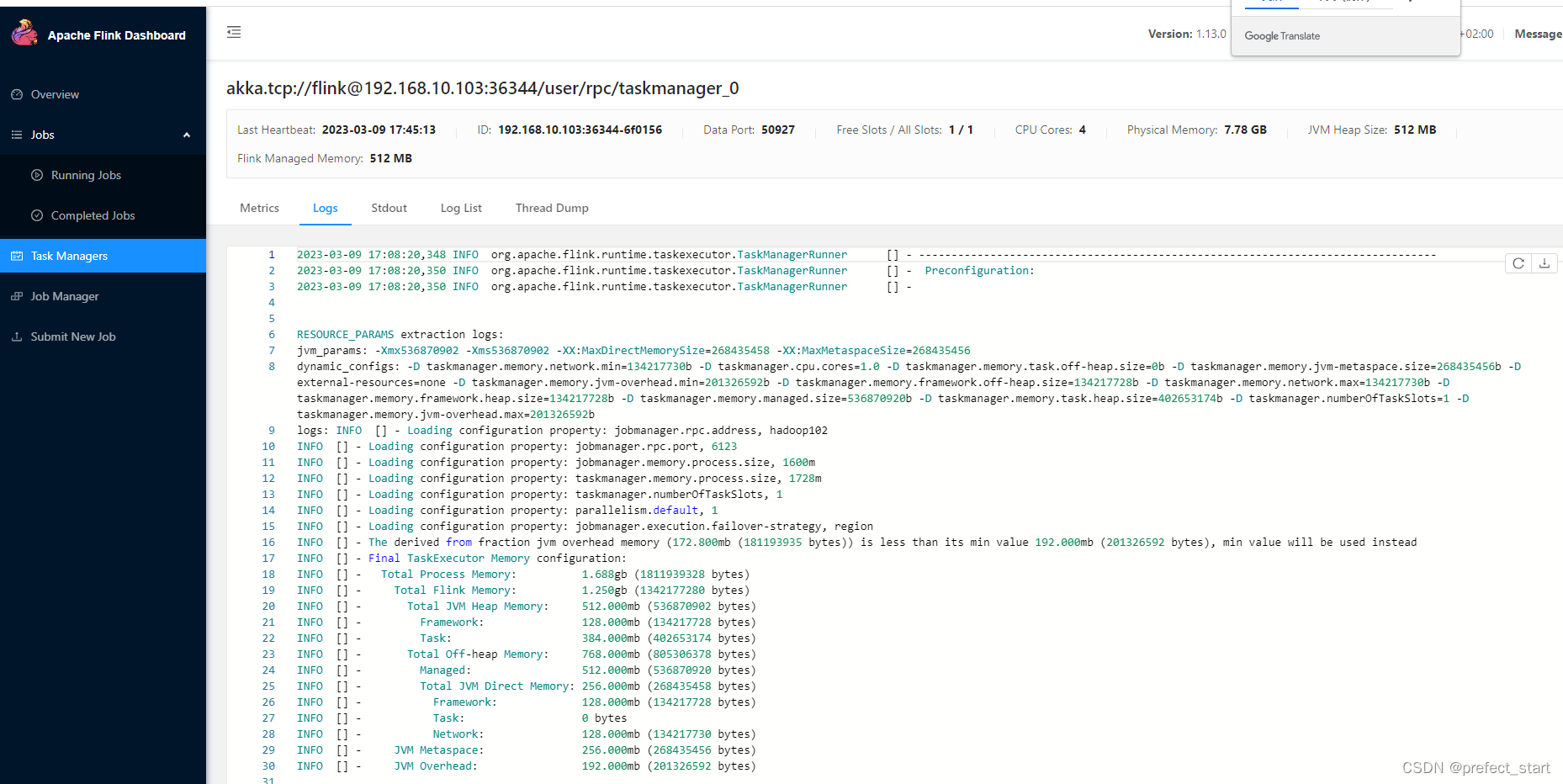Expand the Jobs menu item
Image resolution: width=1563 pixels, height=784 pixels.
click(103, 135)
